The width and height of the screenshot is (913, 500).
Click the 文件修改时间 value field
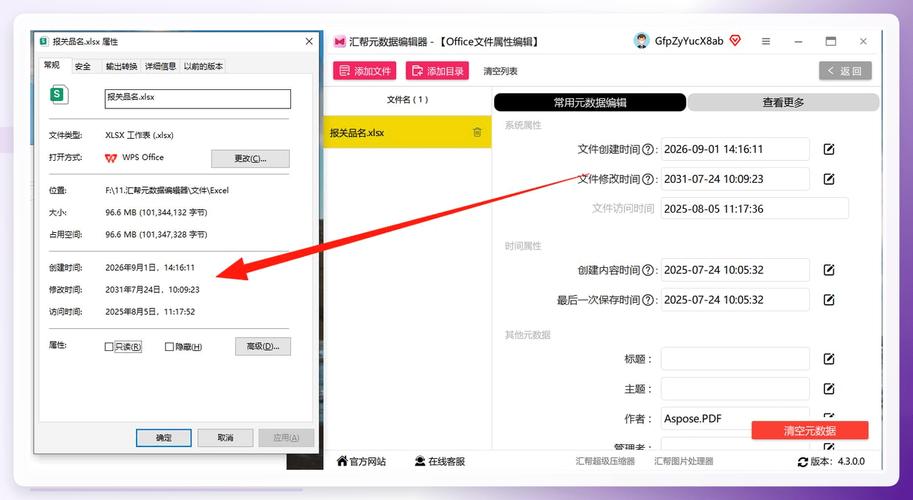click(x=735, y=179)
